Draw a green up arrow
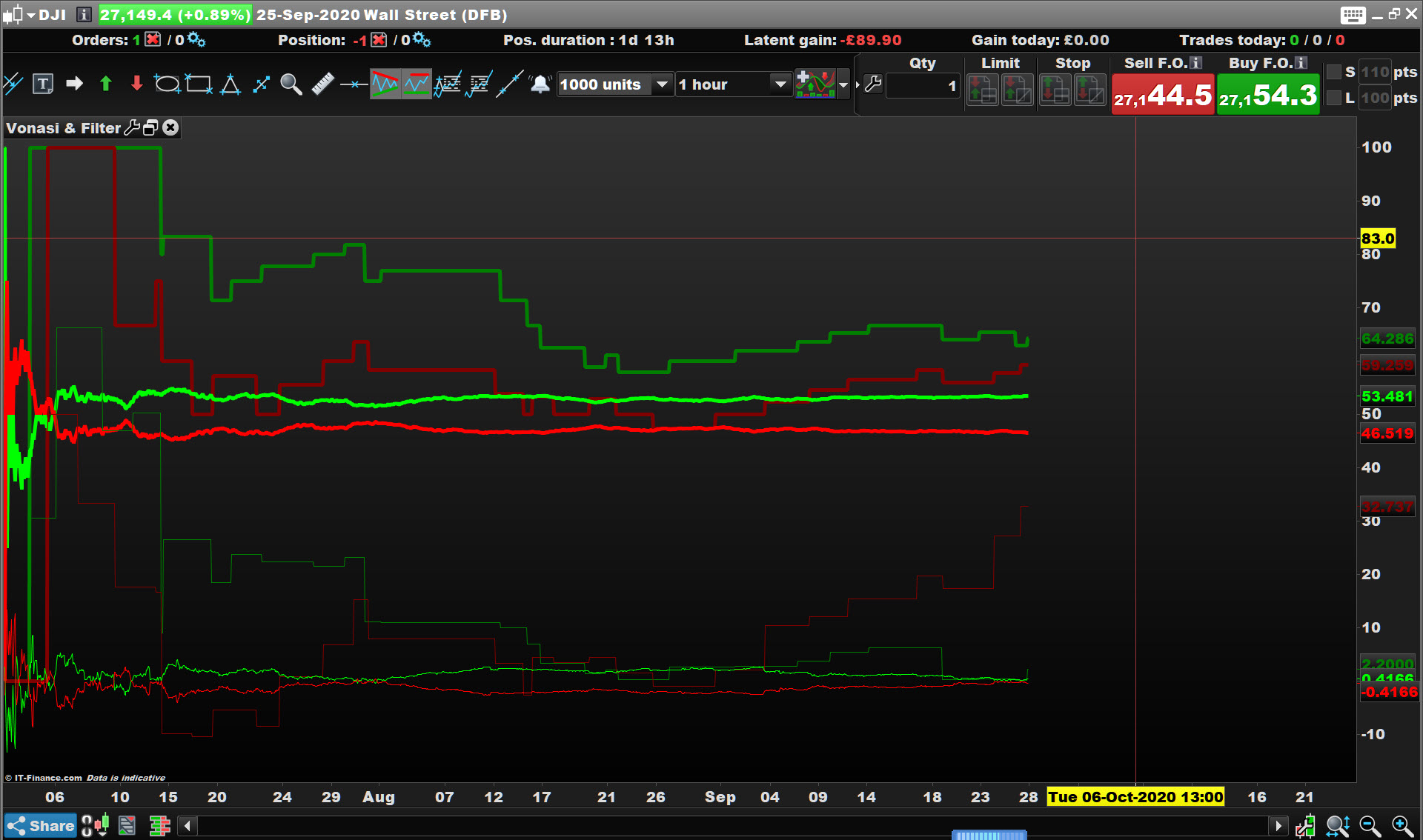Viewport: 1423px width, 840px height. click(105, 84)
